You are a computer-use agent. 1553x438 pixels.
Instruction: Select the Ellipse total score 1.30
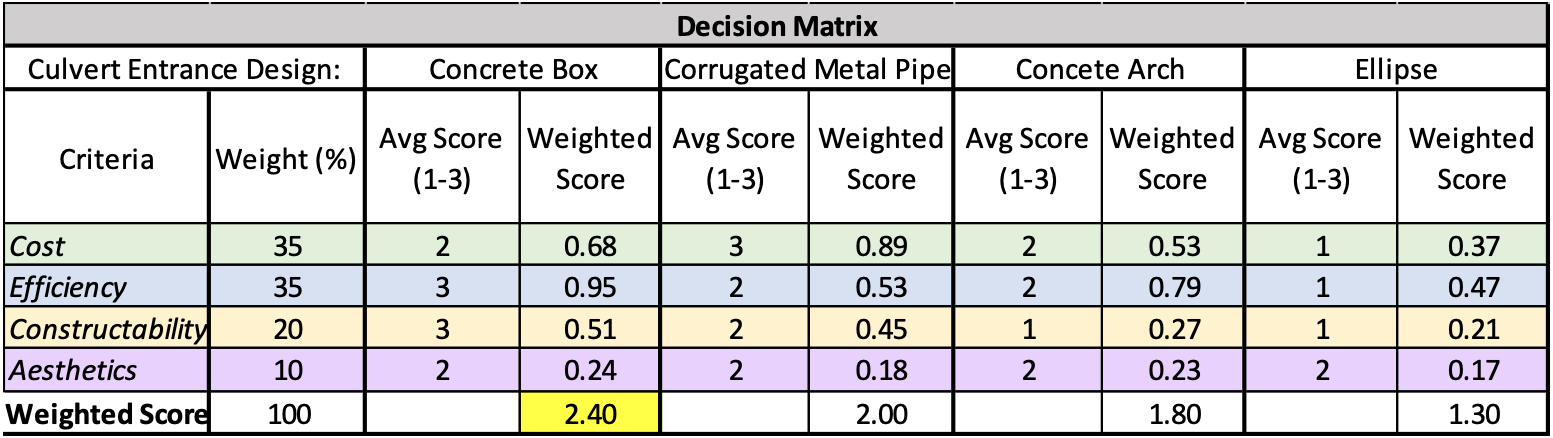coord(1470,413)
